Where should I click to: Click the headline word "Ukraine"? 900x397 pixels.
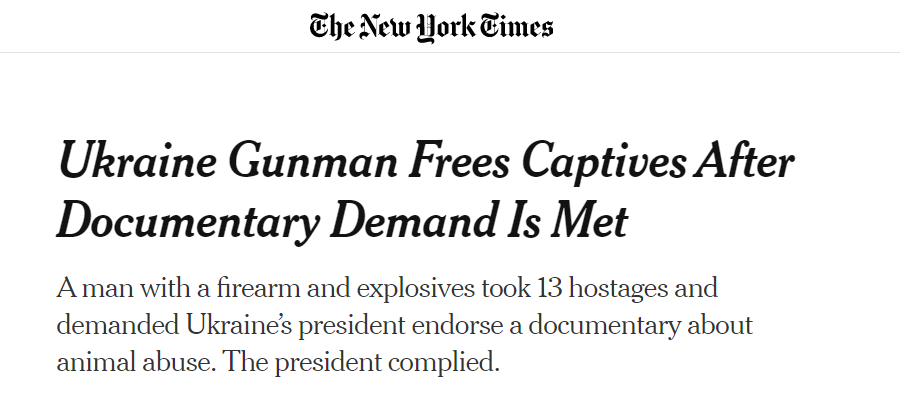point(137,161)
